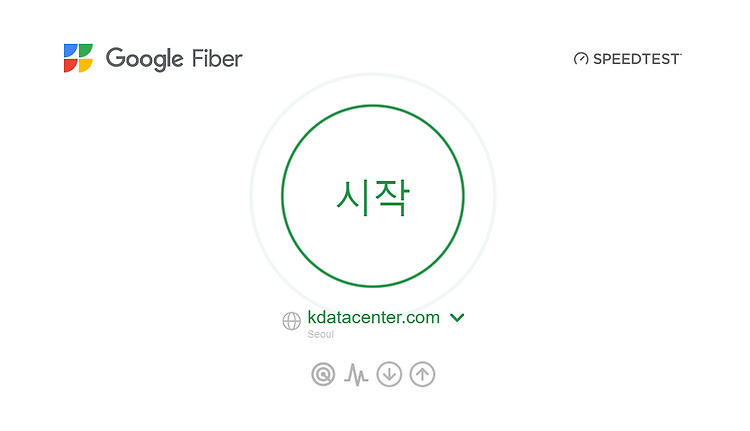Select the upload arrow icon
Viewport: 750px width, 431px height.
[422, 374]
